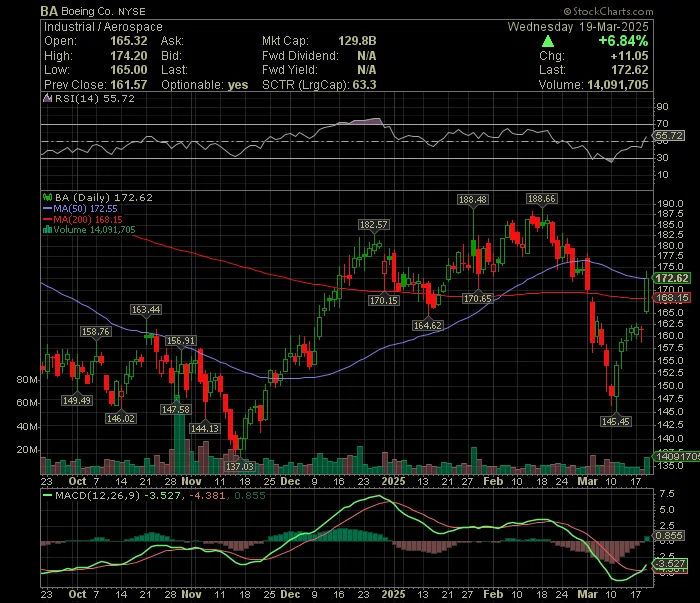Click the Volume value 14,091,705 in header
This screenshot has width=700, height=603.
pyautogui.click(x=617, y=85)
